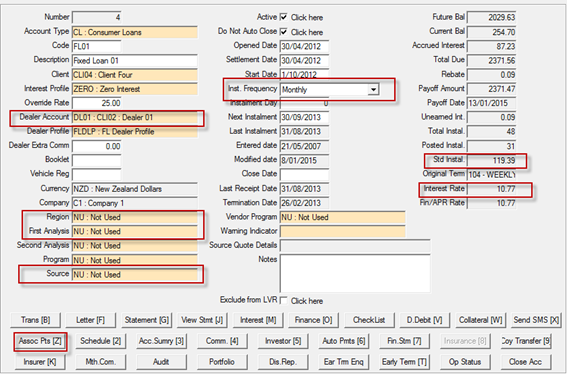Open Finance [O] details

(314, 320)
